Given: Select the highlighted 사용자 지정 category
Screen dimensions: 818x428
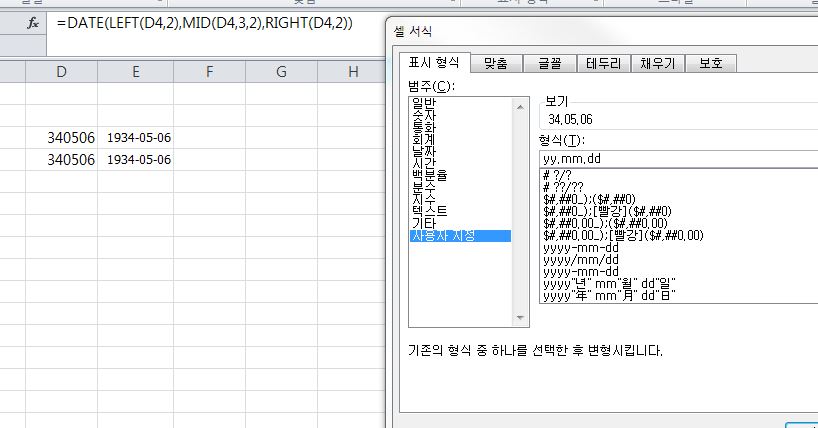Looking at the screenshot, I should pos(445,236).
